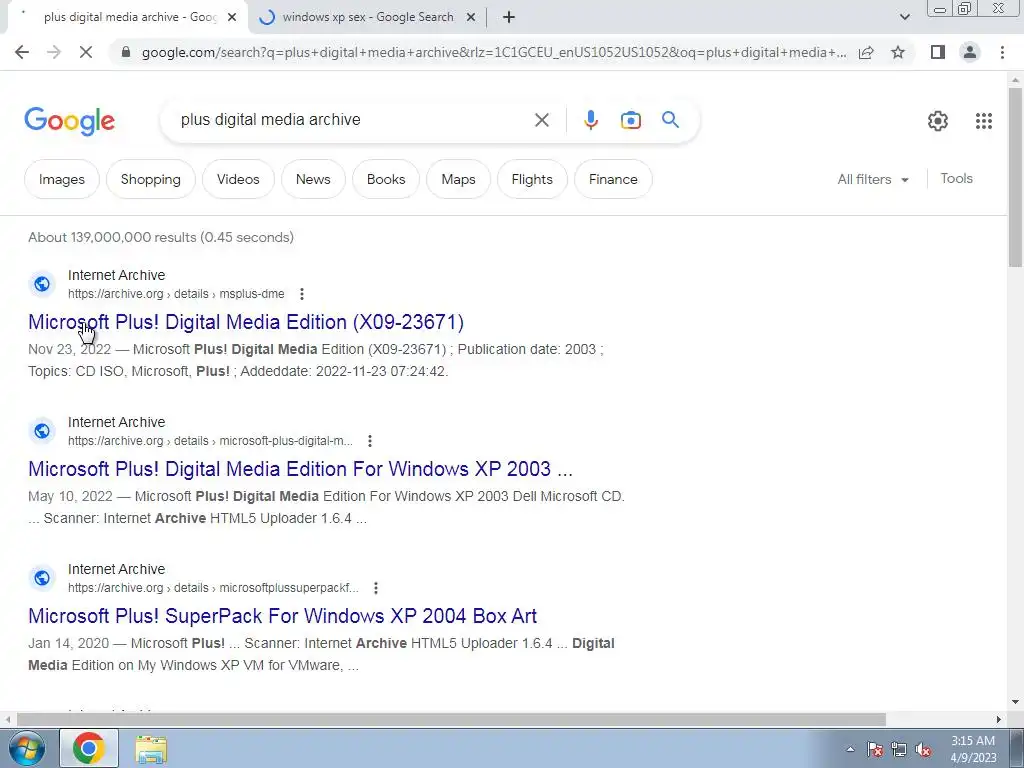Screen dimensions: 1024x768
Task: Stop loading the page
Action: pos(86,52)
